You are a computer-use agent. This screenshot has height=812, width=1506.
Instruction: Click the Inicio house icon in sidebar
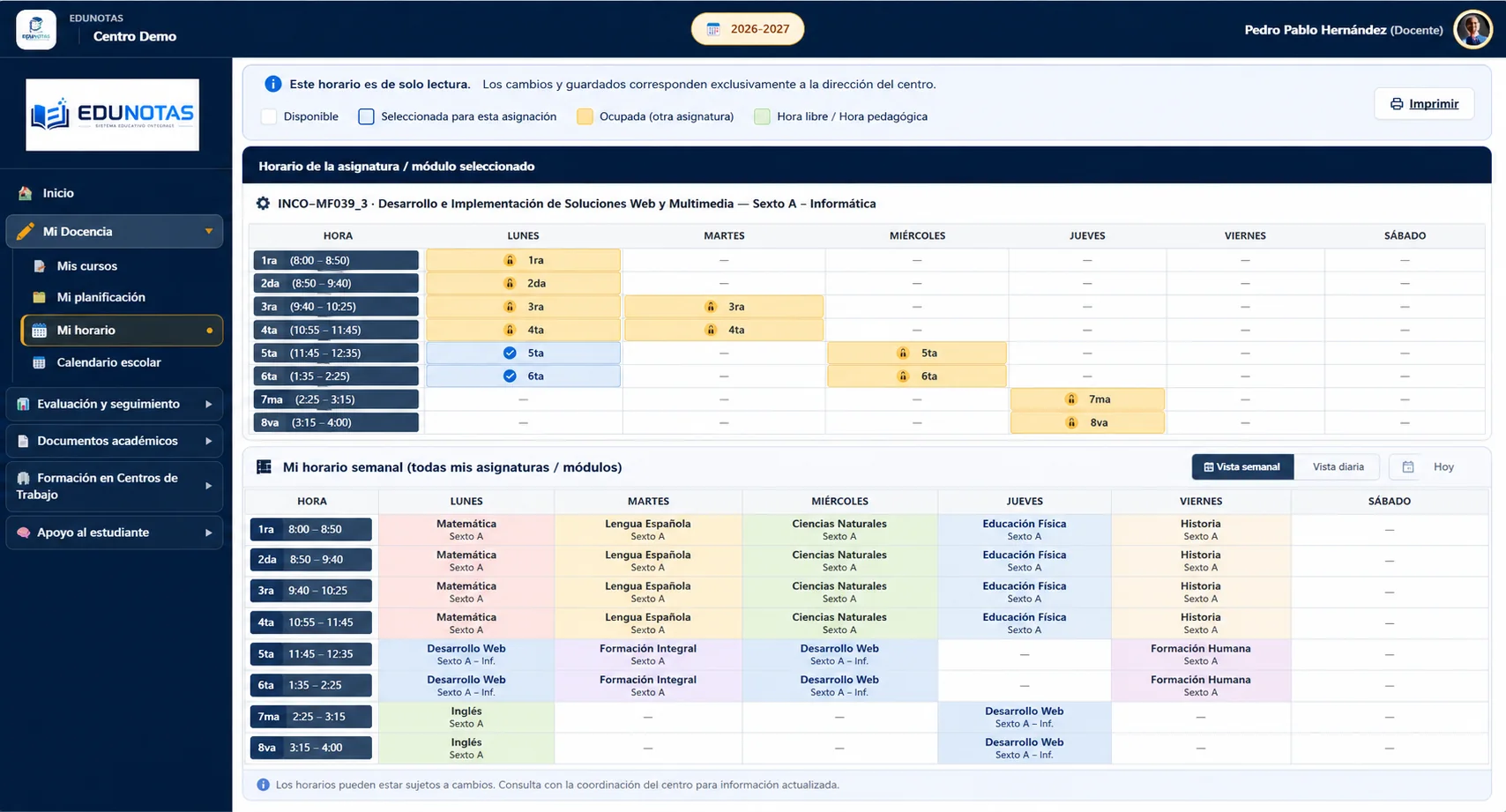(25, 193)
